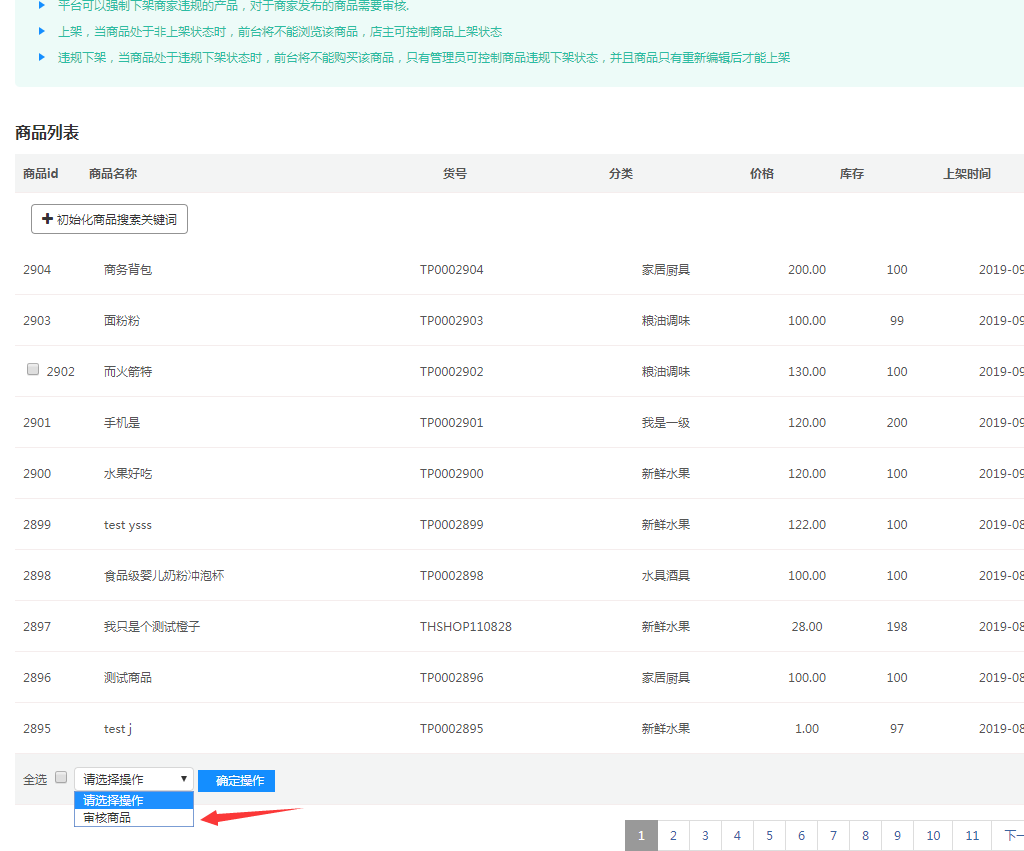Toggle the 全选 select-all checkbox
This screenshot has height=851, width=1024.
point(61,778)
